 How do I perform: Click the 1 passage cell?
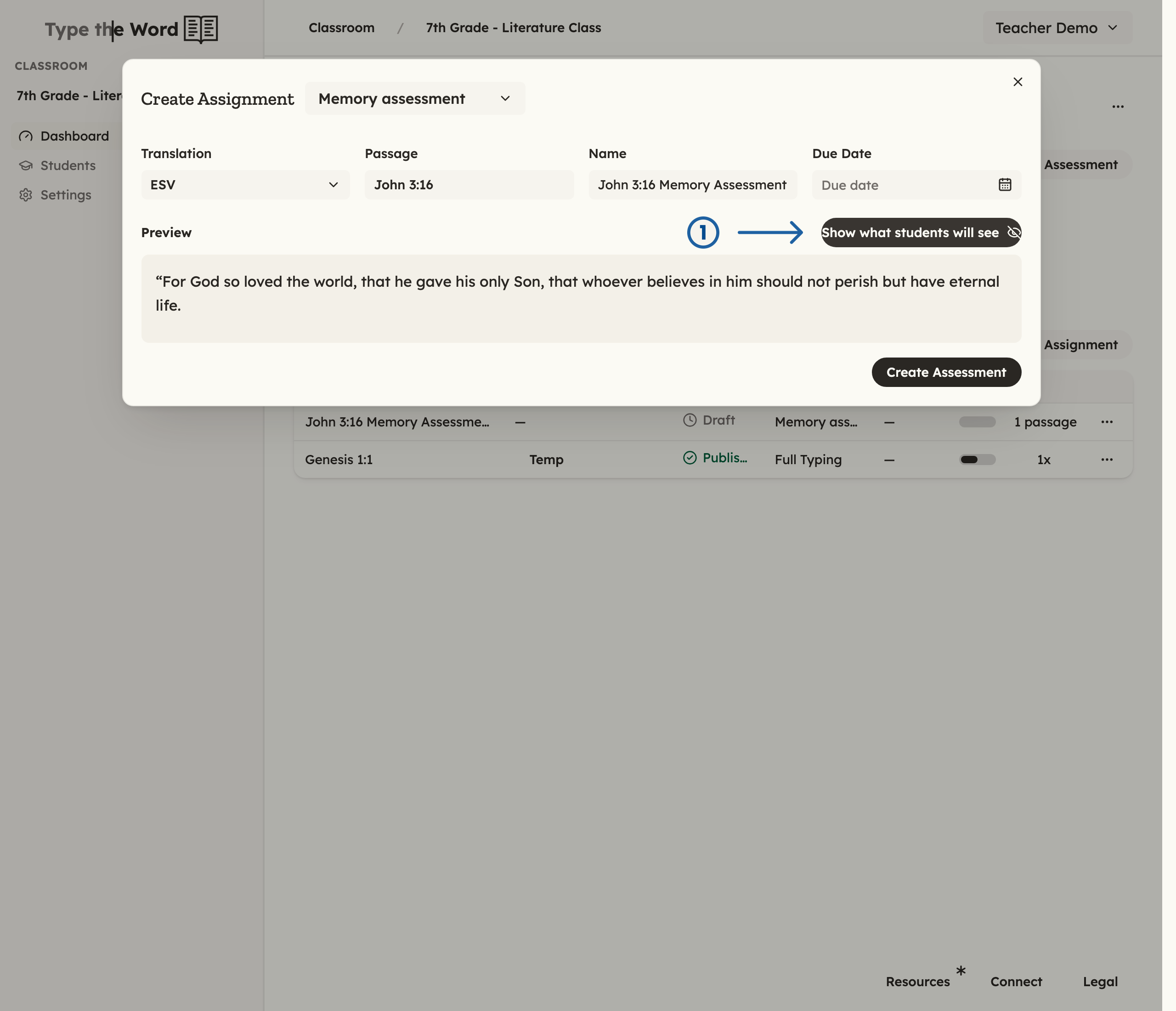[1045, 422]
